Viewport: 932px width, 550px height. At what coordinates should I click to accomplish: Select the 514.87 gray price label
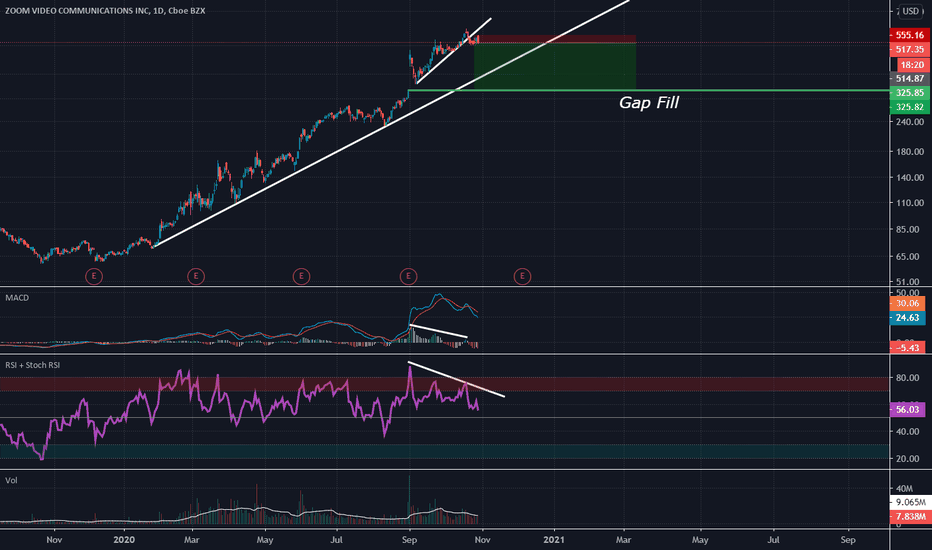[x=909, y=78]
